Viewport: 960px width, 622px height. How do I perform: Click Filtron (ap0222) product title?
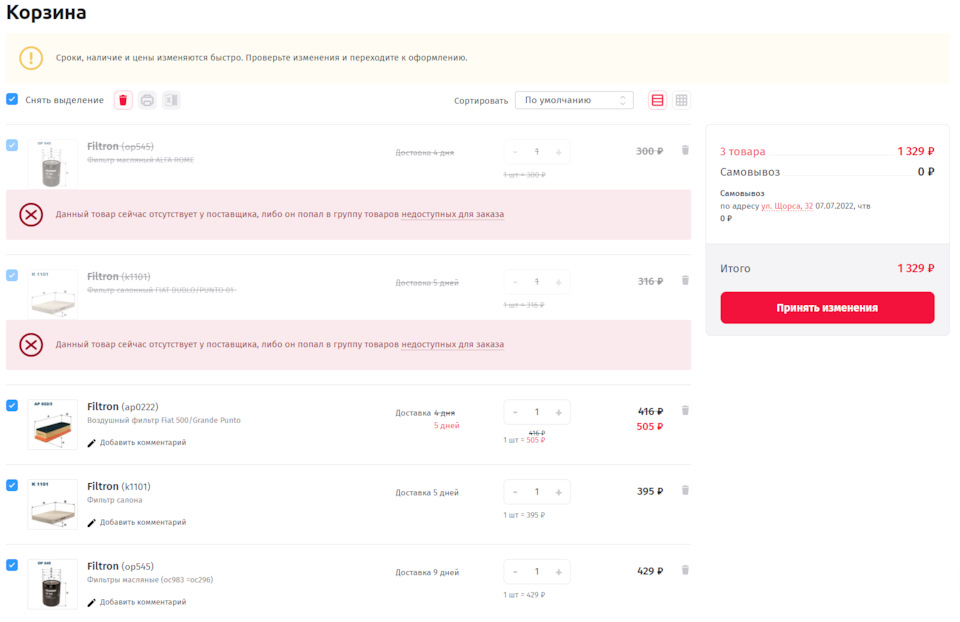(122, 407)
